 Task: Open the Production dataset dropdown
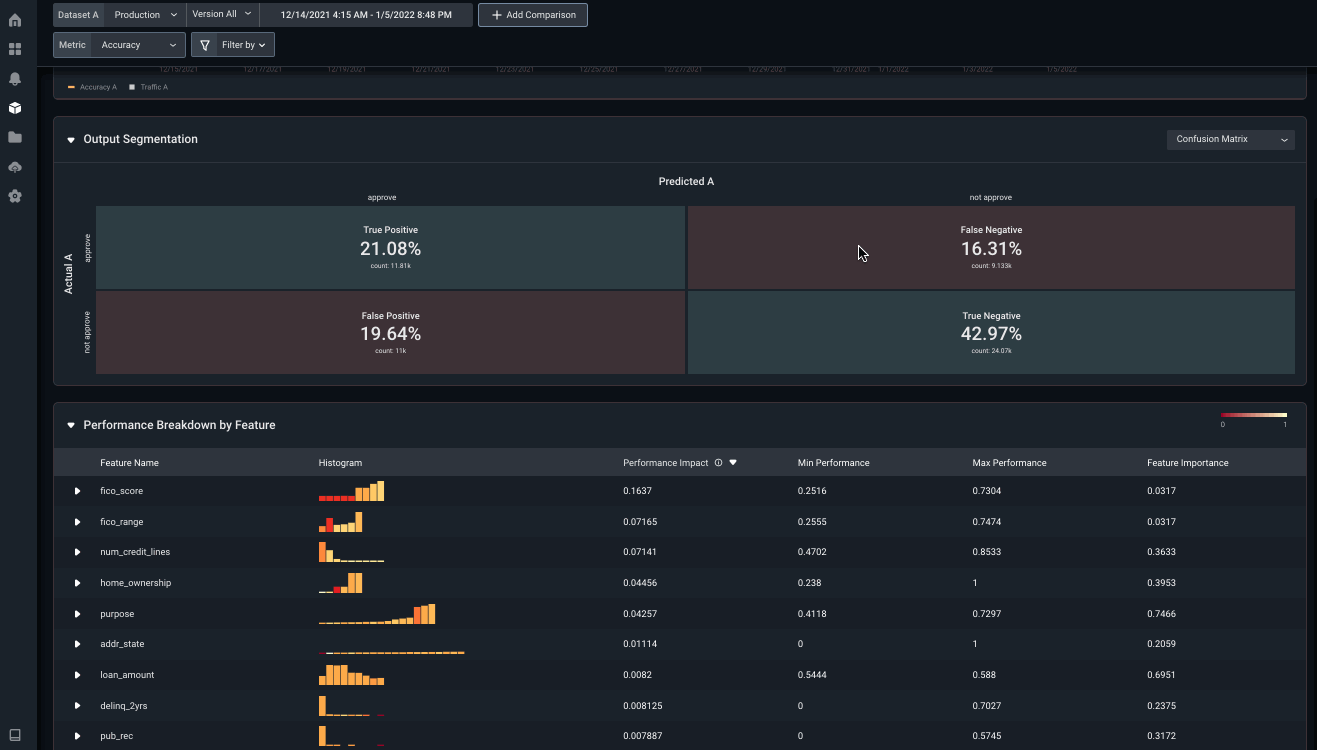[145, 15]
